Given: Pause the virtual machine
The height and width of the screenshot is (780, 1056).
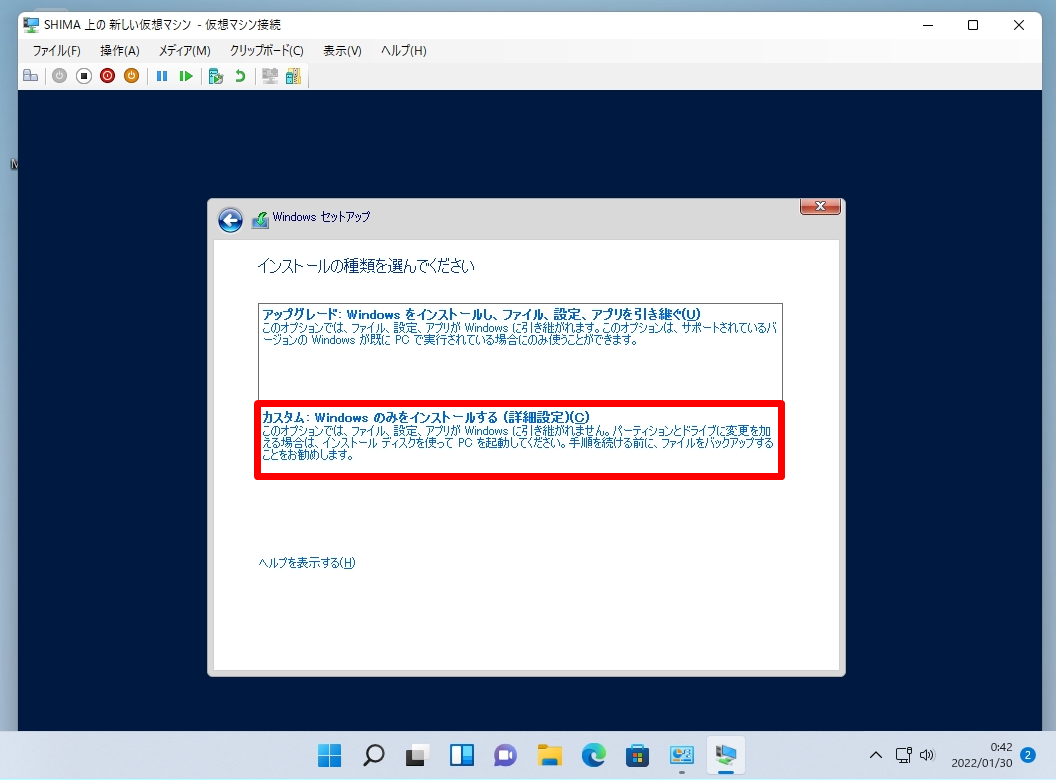Looking at the screenshot, I should (x=162, y=76).
